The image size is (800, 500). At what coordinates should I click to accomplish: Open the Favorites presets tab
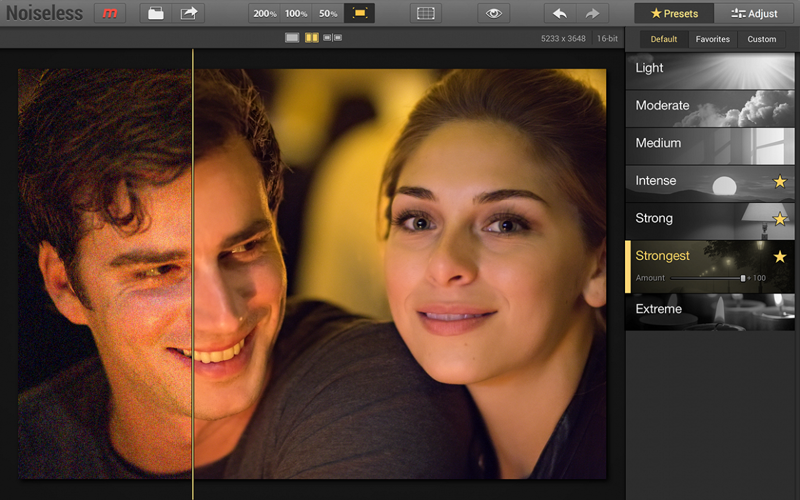pos(713,39)
